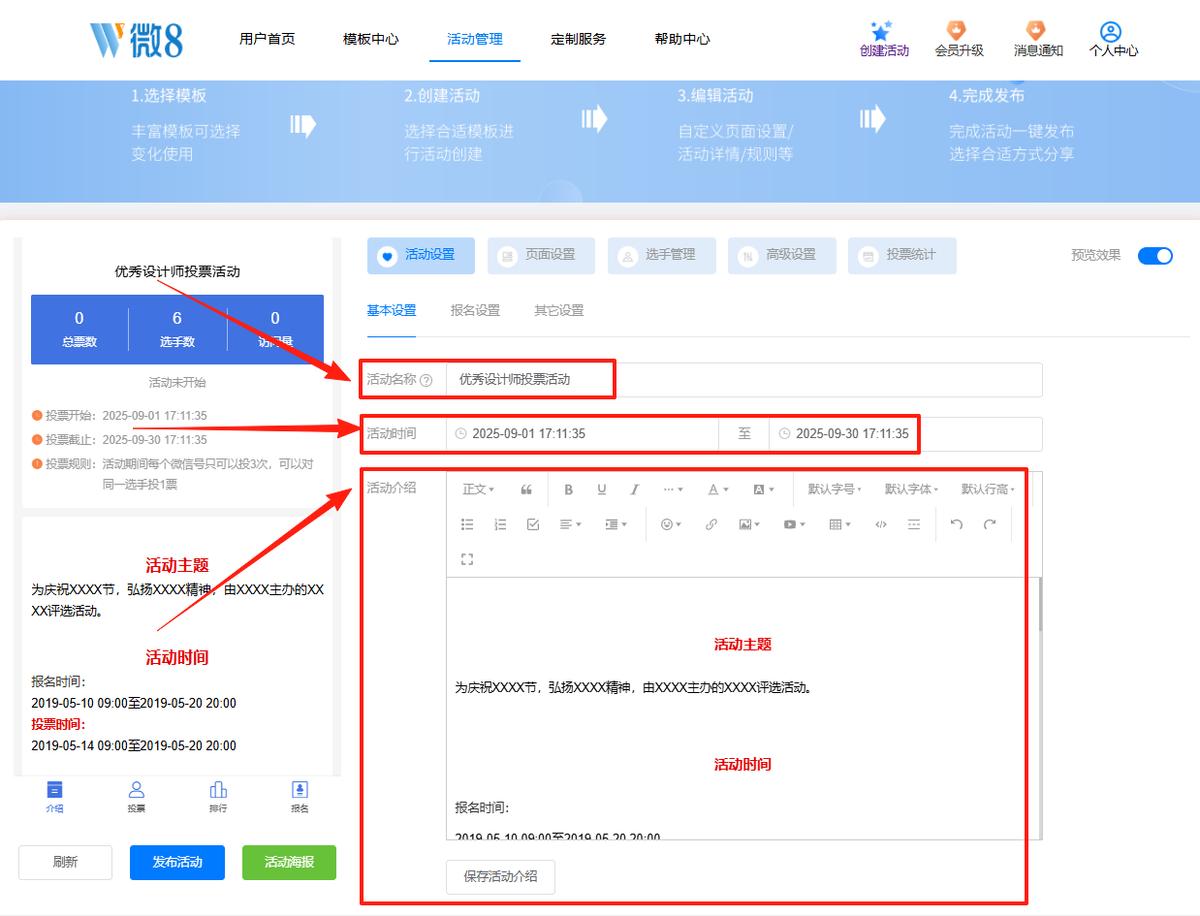Viewport: 1200px width, 916px height.
Task: Click the 活动名称 text input
Action: (744, 380)
